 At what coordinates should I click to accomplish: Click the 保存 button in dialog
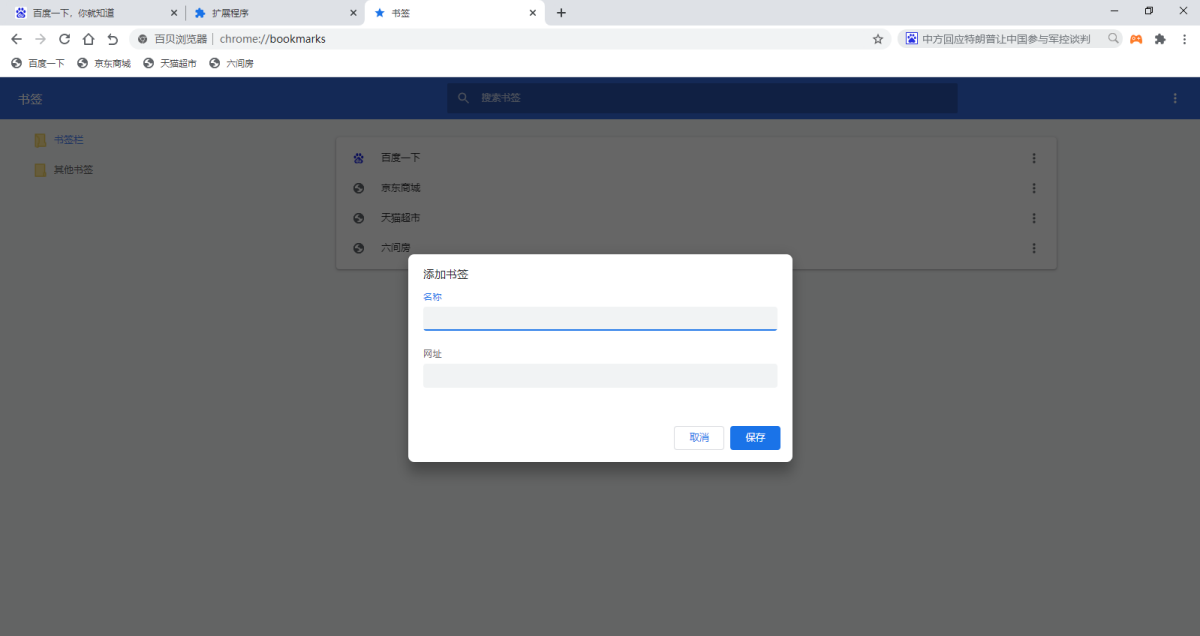(x=754, y=438)
